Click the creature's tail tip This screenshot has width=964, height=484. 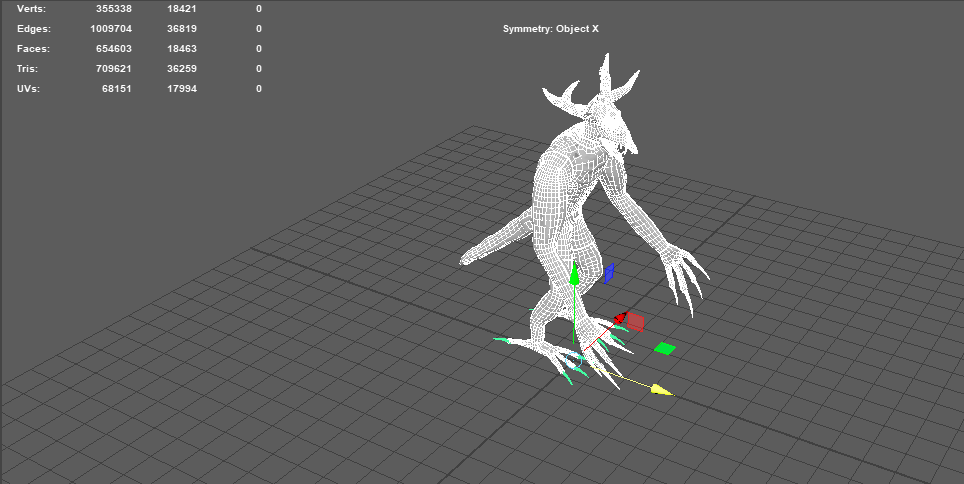(466, 260)
